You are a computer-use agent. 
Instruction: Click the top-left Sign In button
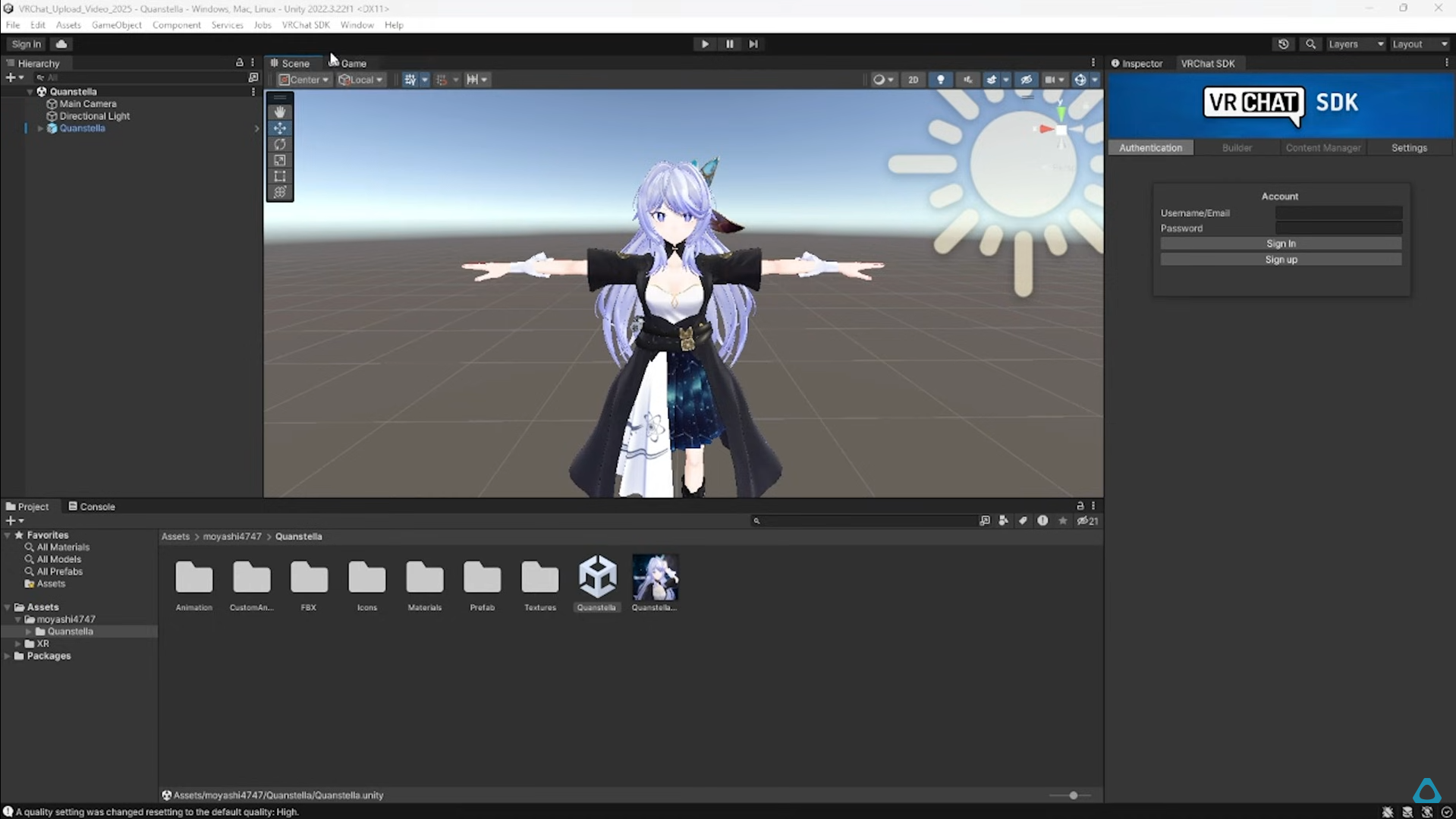coord(27,44)
